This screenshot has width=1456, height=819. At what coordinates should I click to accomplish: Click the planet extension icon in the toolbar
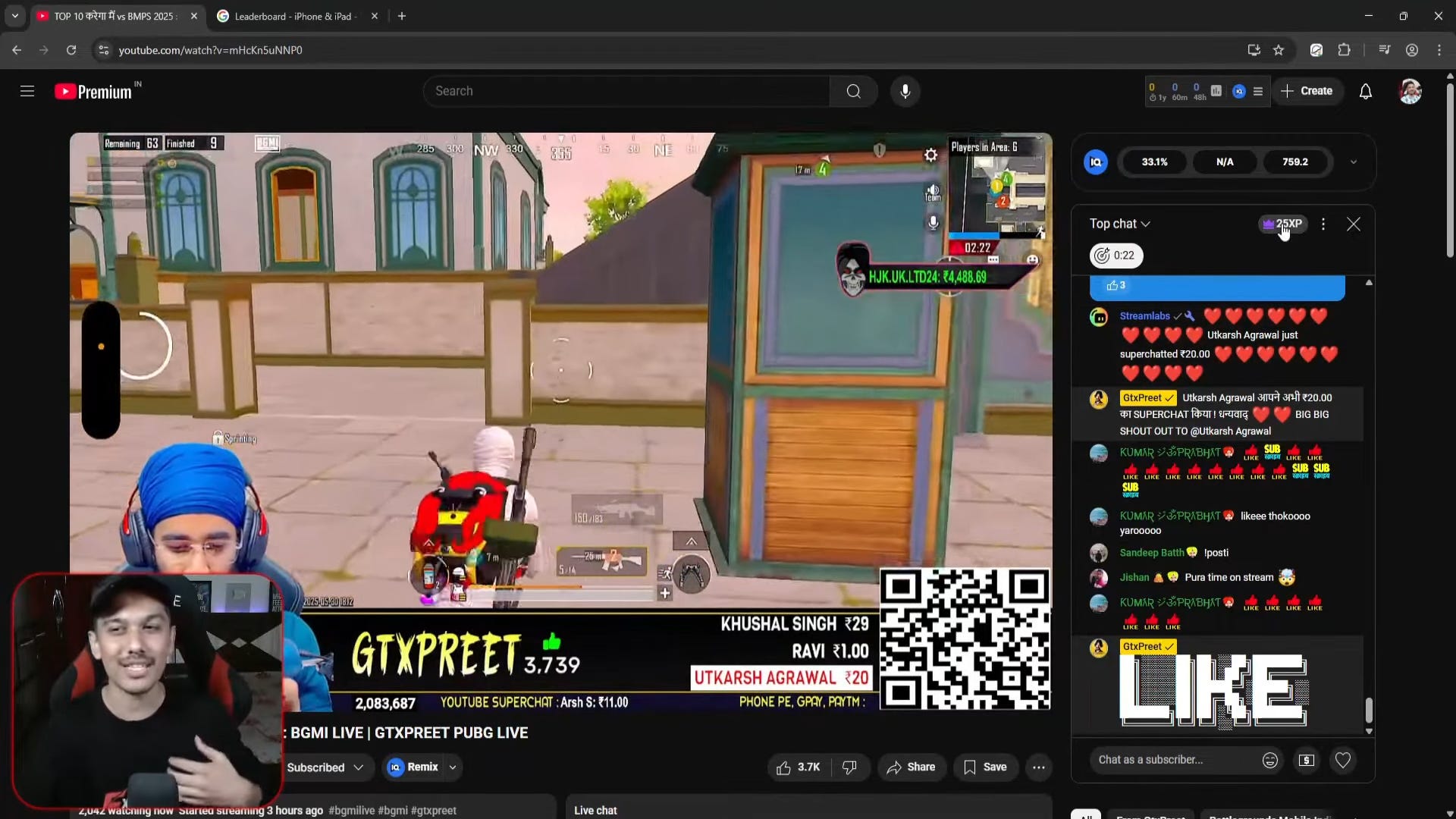1316,50
